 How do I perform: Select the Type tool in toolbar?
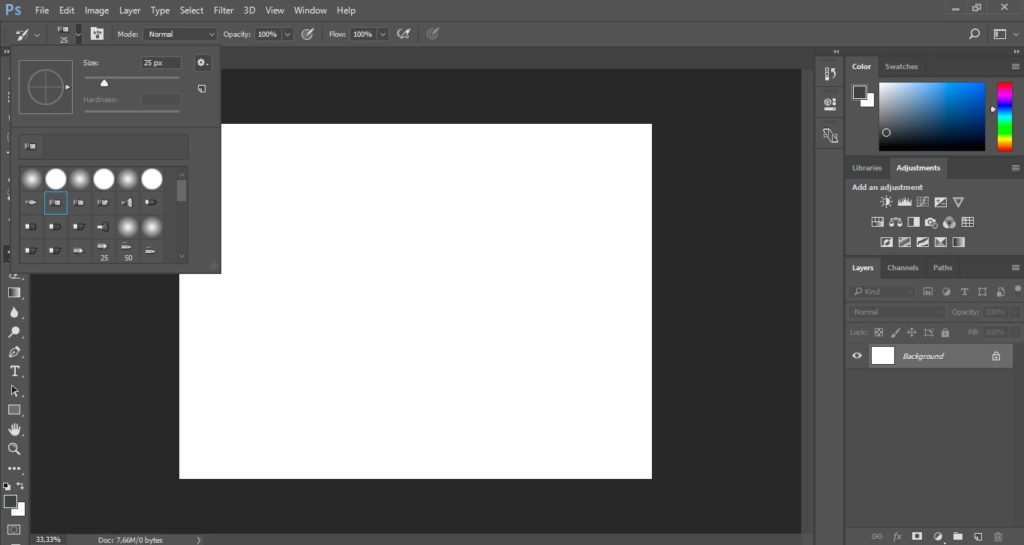15,371
